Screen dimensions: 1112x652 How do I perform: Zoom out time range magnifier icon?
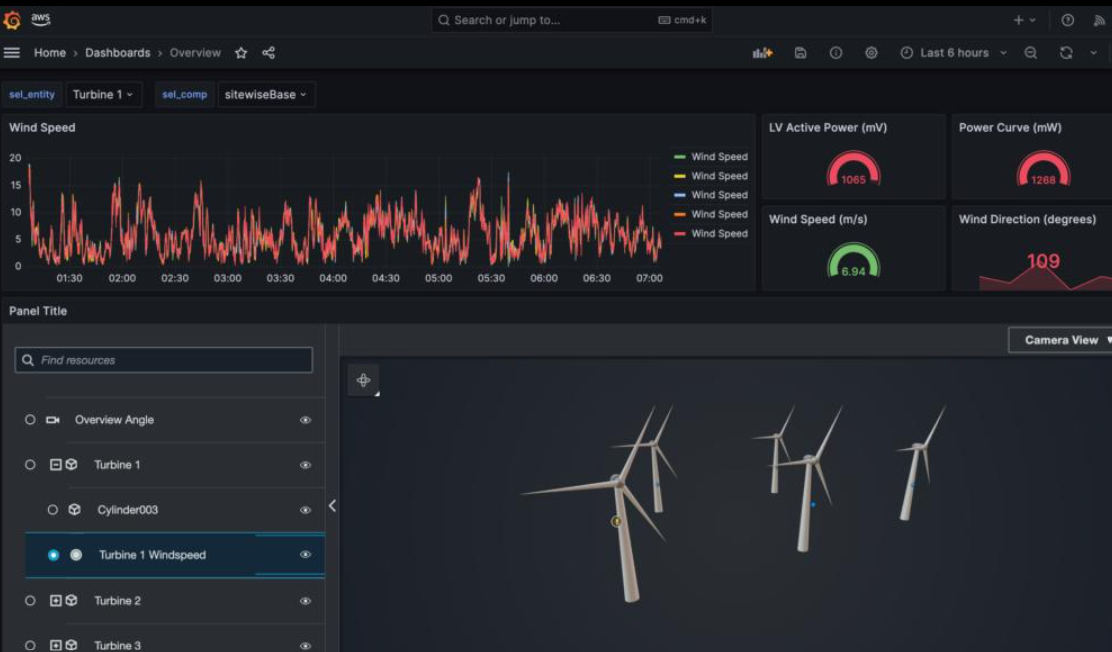[1030, 53]
